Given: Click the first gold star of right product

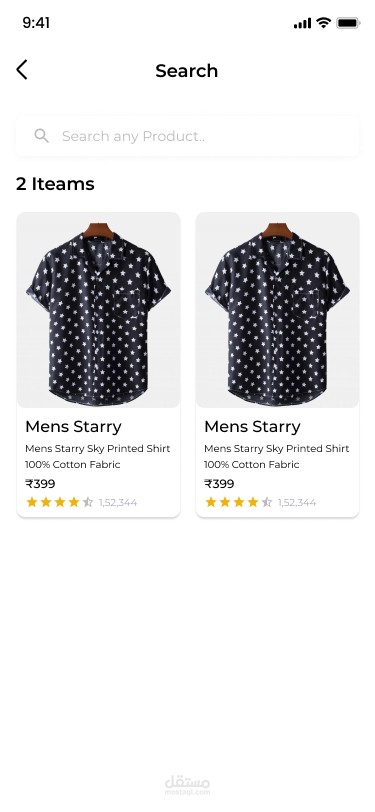Looking at the screenshot, I should (x=211, y=502).
